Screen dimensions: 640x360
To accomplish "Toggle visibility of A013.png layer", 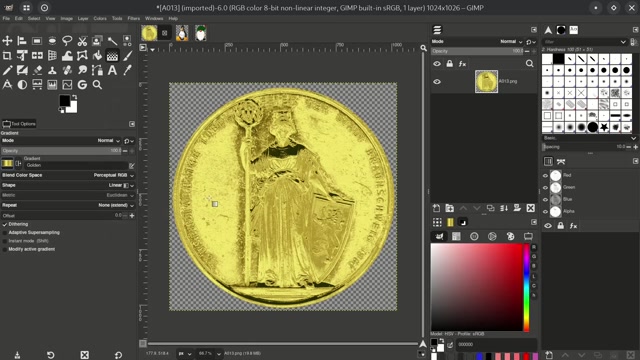I will [437, 82].
